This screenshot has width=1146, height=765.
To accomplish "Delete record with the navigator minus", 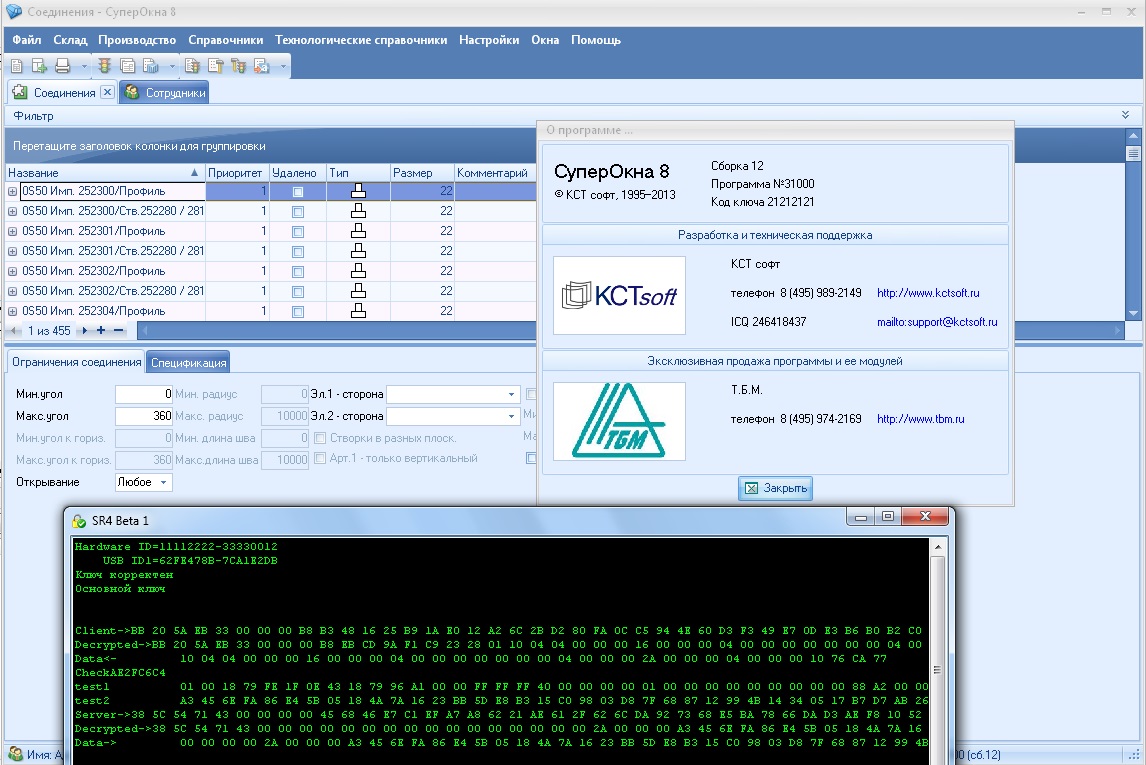I will (x=118, y=331).
